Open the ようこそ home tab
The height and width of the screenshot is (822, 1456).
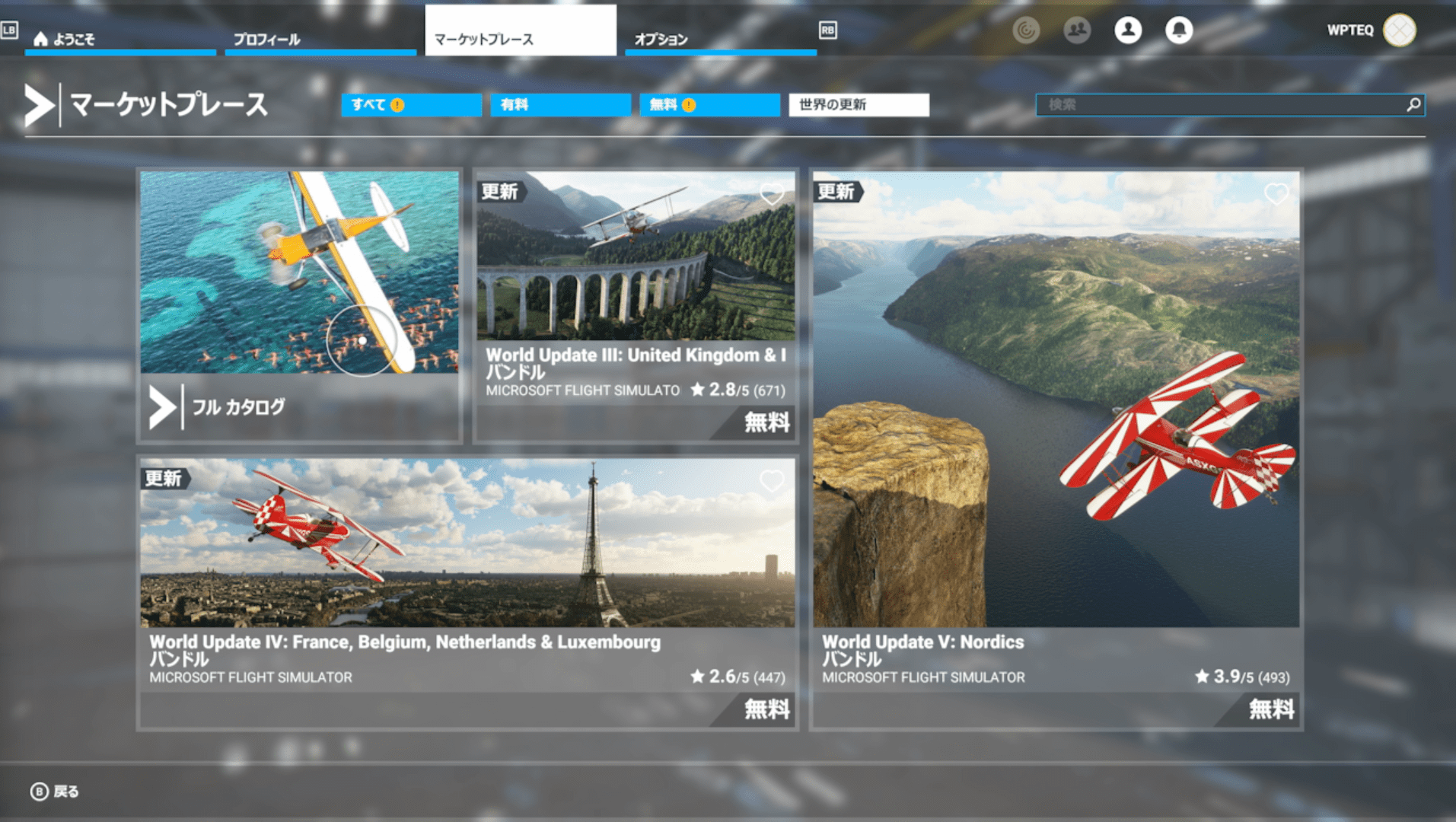click(x=120, y=38)
